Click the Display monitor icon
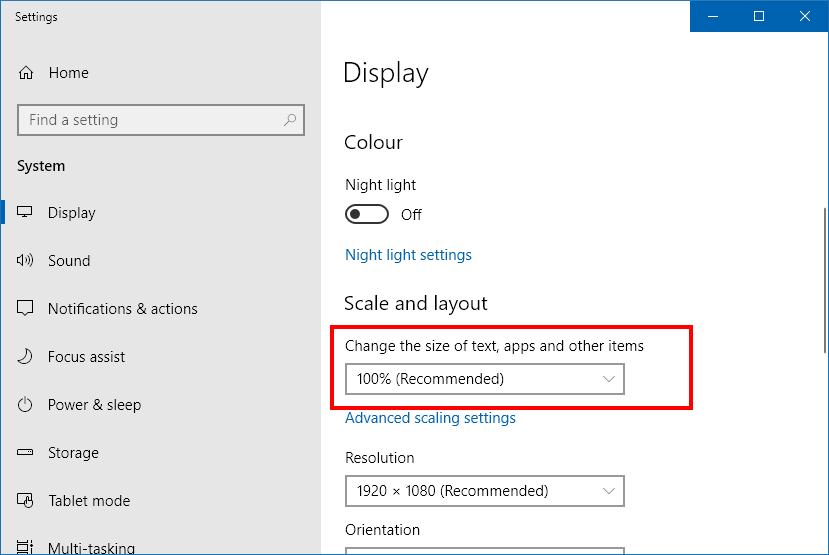This screenshot has width=829, height=555. (26, 213)
